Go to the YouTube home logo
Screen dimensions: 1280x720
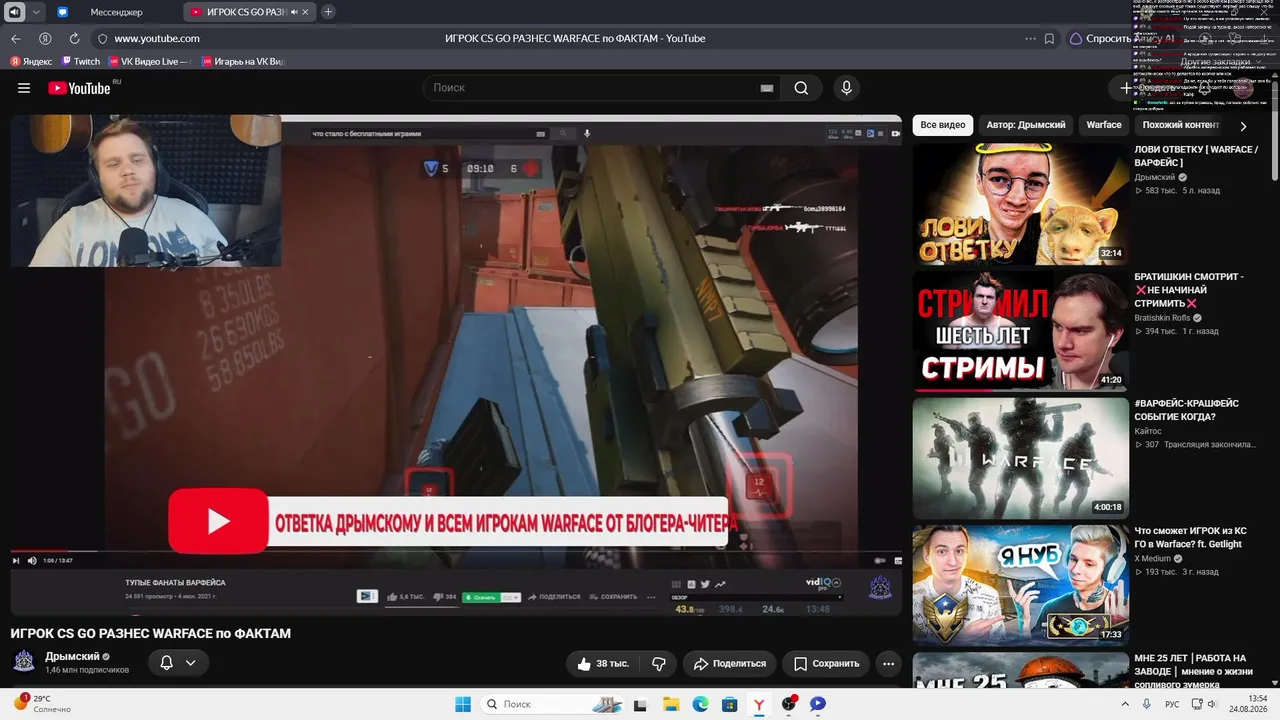[x=79, y=88]
